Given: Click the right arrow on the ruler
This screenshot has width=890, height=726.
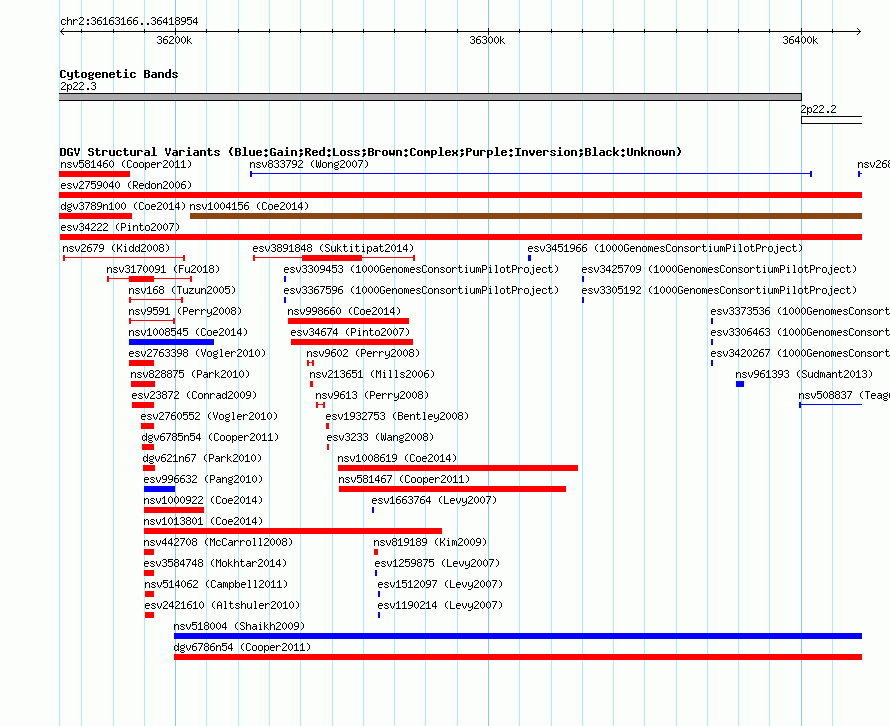Looking at the screenshot, I should 859,32.
